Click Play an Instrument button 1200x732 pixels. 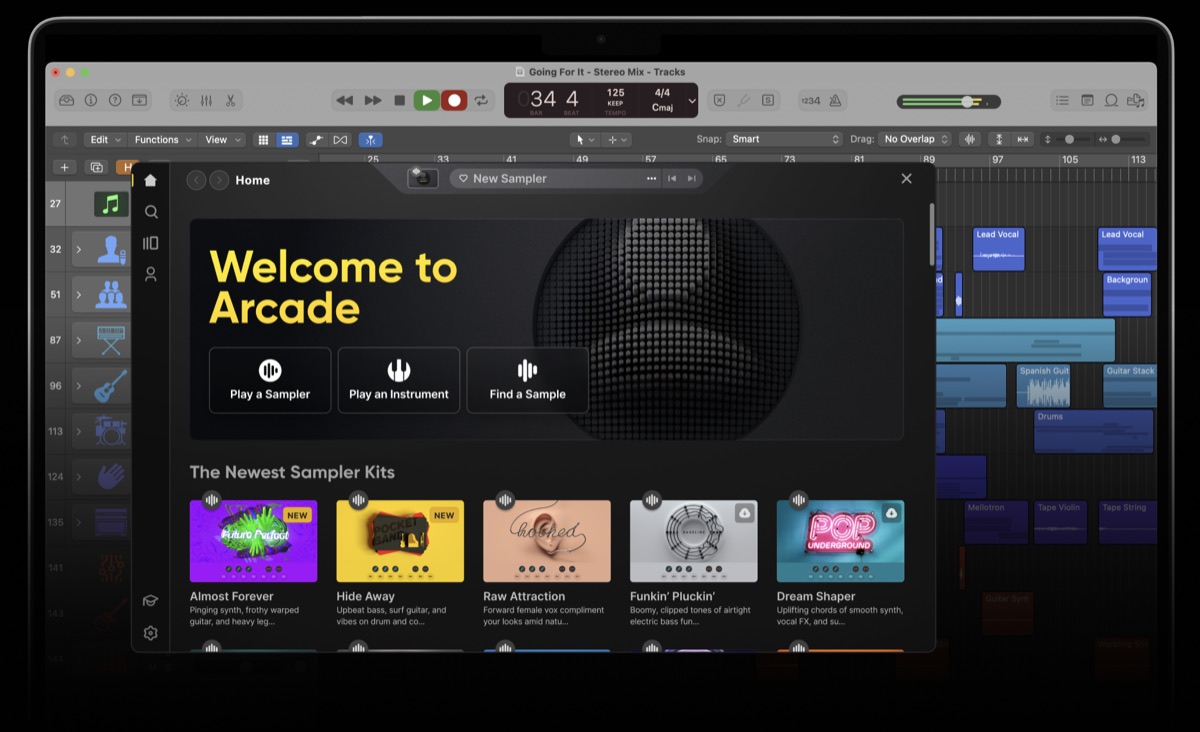point(399,380)
